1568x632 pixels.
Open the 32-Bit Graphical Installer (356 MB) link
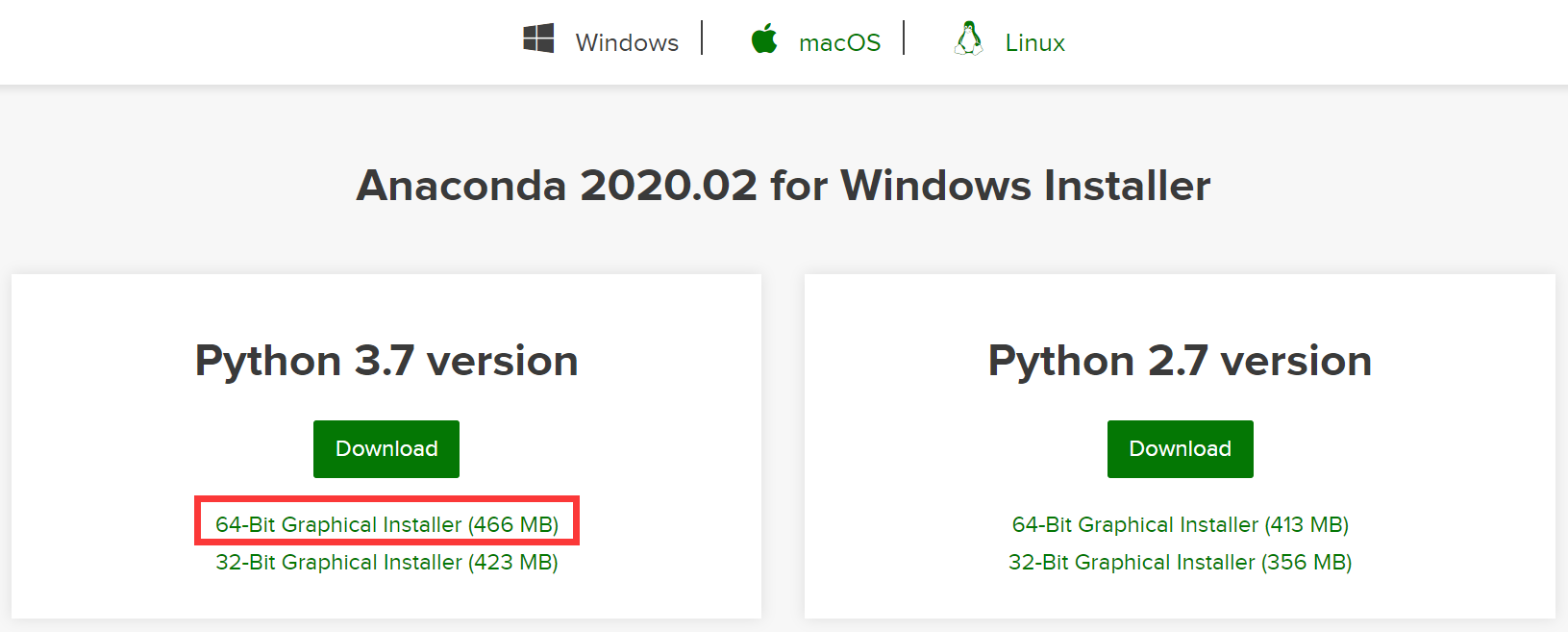[1180, 562]
